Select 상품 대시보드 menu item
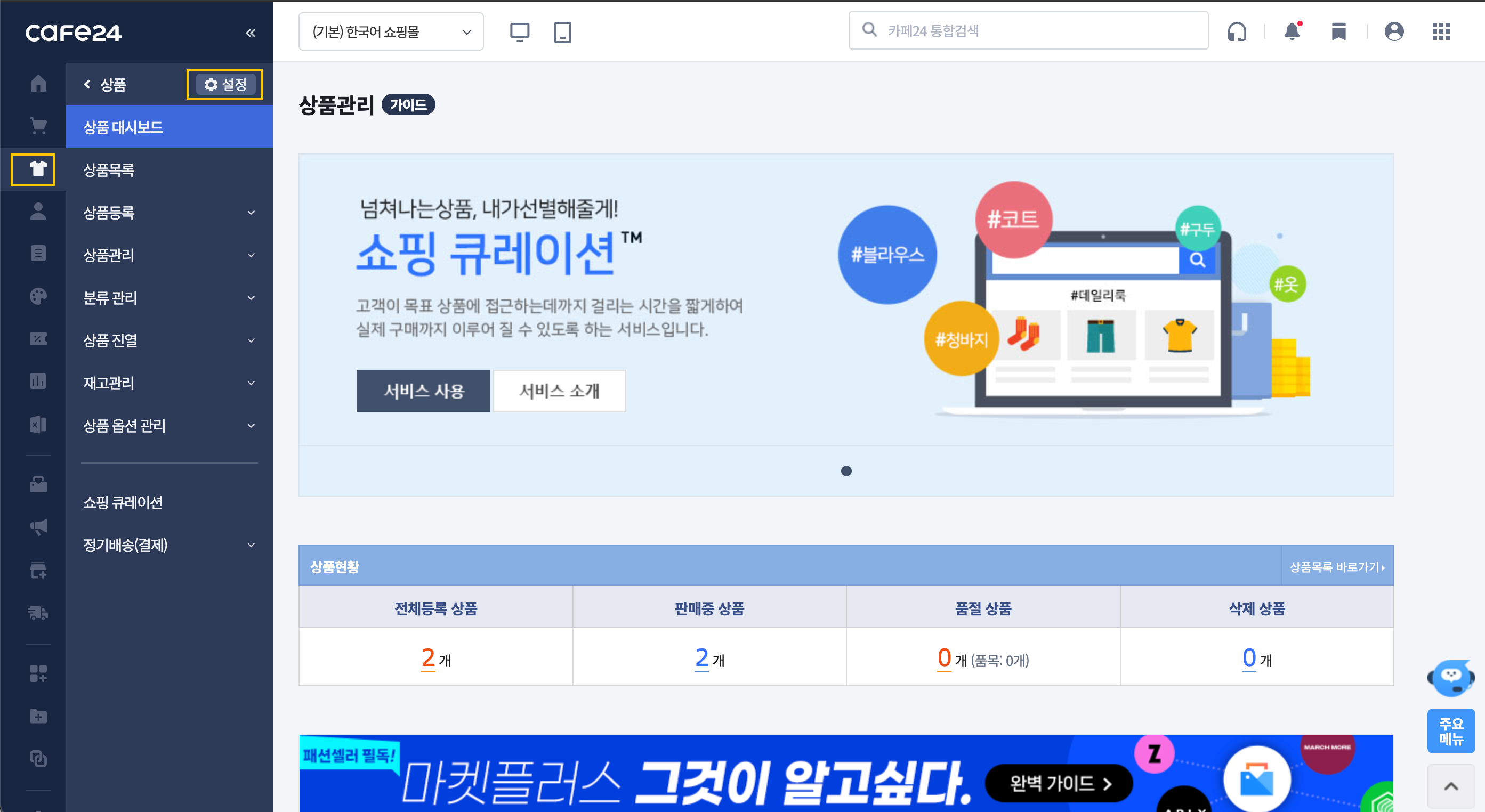 point(170,127)
